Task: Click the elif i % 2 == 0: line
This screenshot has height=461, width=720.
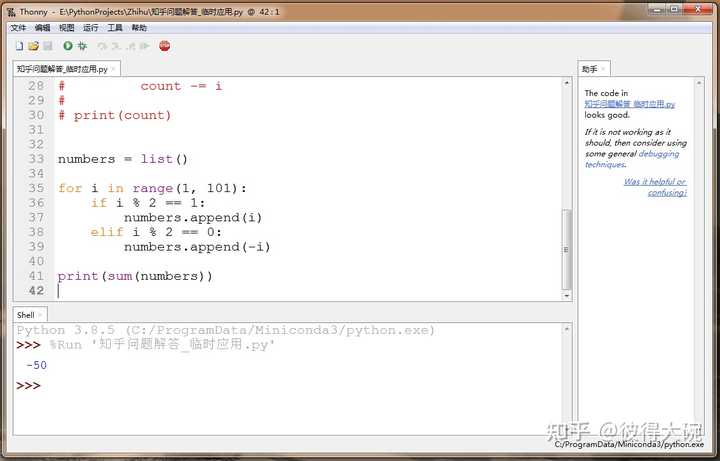Action: point(156,232)
